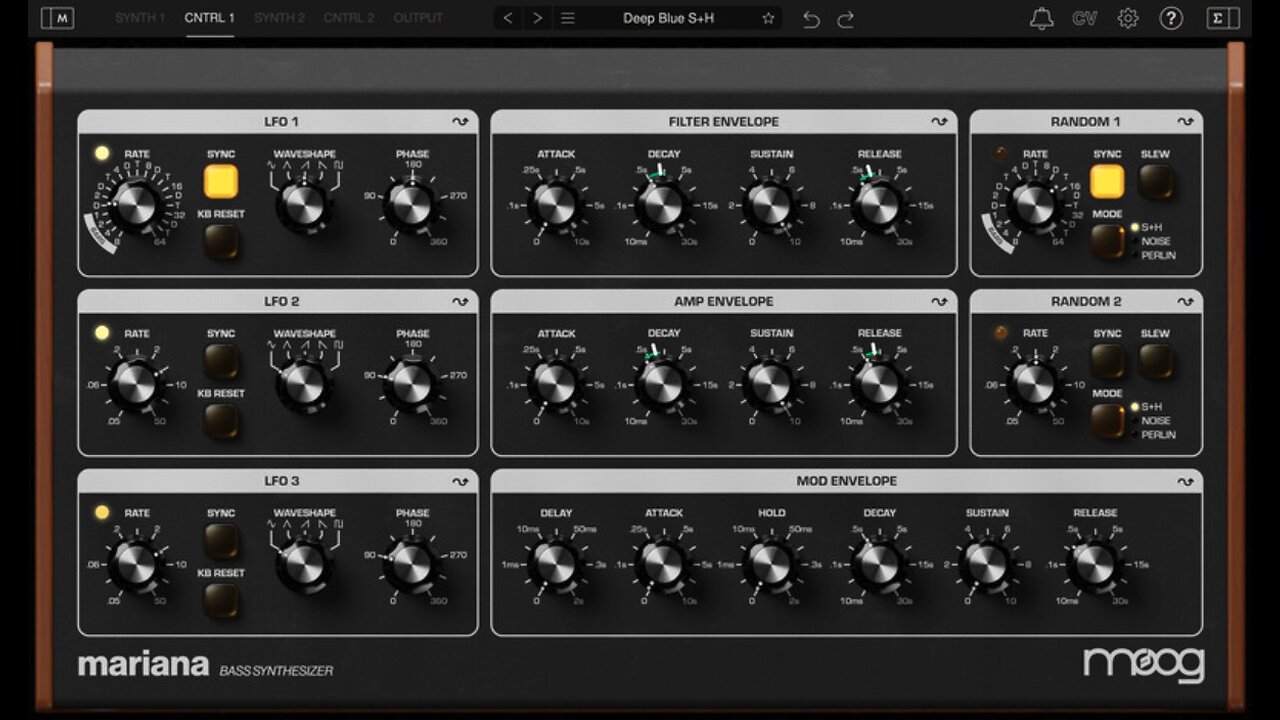Toggle Random 2 SLEW button
1280x720 pixels.
click(x=1155, y=361)
